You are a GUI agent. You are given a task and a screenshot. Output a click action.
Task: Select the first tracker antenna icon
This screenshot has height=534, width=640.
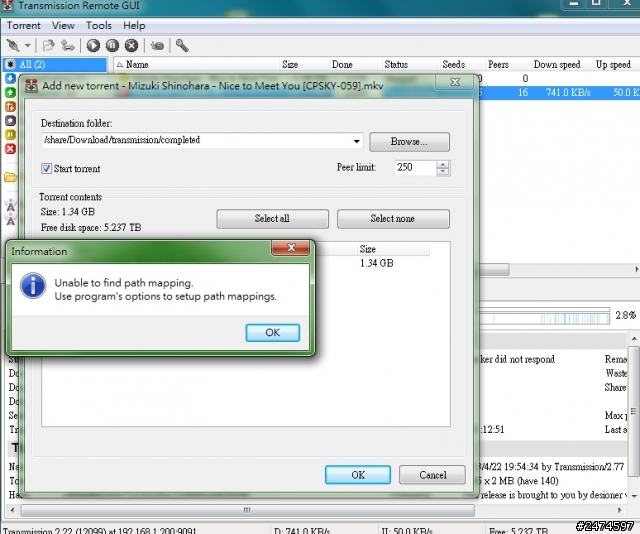point(11,205)
